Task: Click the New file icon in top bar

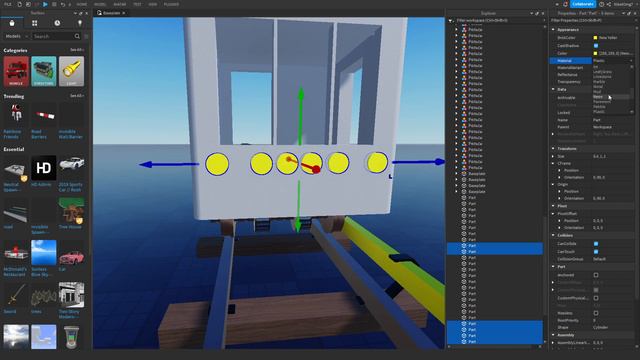Action: tap(19, 4)
